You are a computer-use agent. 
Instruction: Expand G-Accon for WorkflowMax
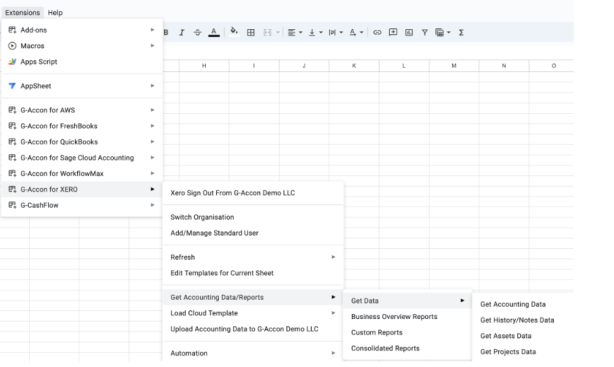[82, 174]
